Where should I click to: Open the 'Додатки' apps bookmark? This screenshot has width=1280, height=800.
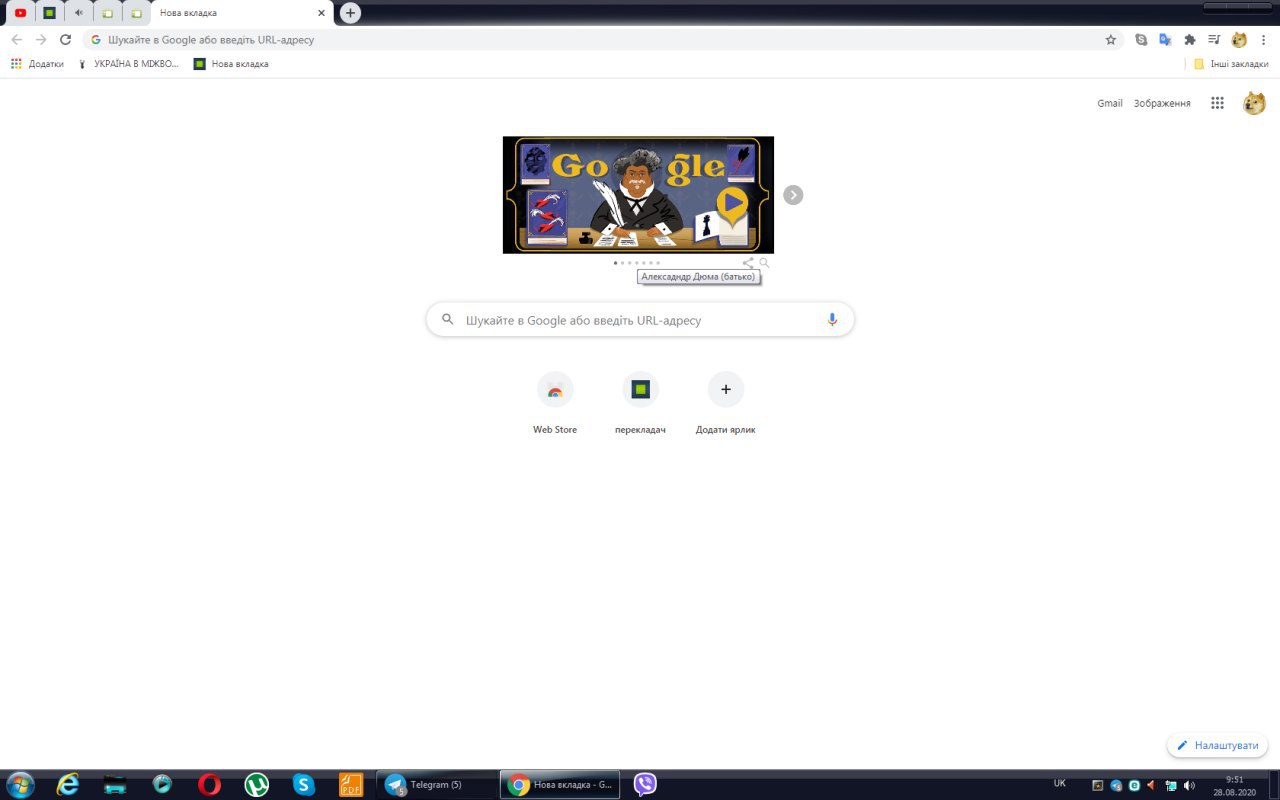[37, 64]
